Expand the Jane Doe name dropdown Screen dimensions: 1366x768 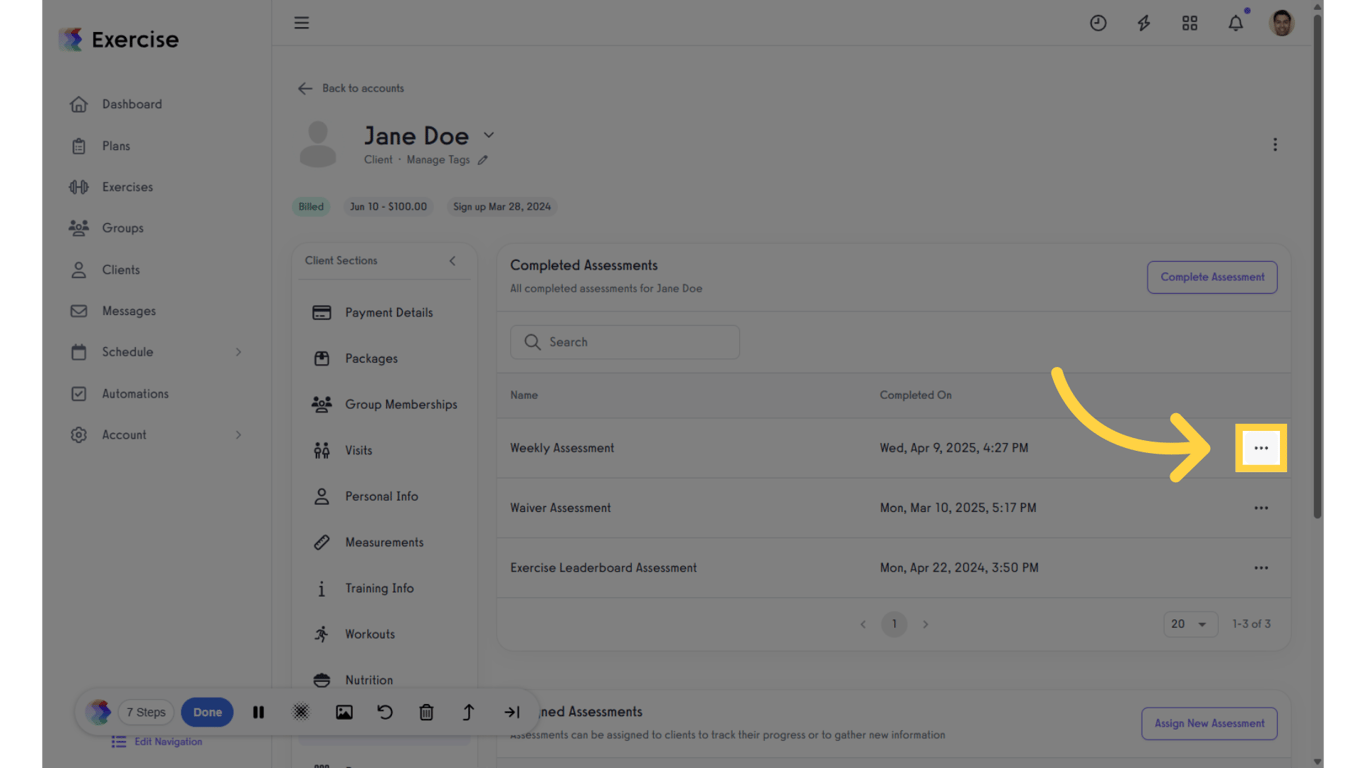pyautogui.click(x=489, y=134)
